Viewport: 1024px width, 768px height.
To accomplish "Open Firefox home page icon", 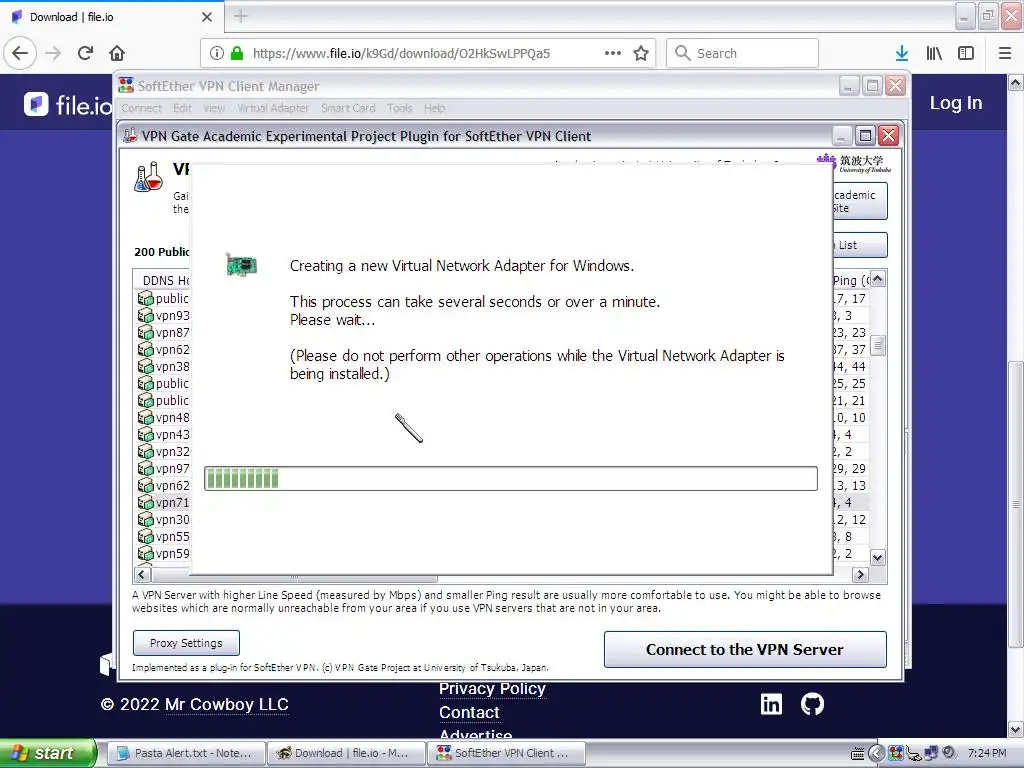I will click(x=117, y=53).
